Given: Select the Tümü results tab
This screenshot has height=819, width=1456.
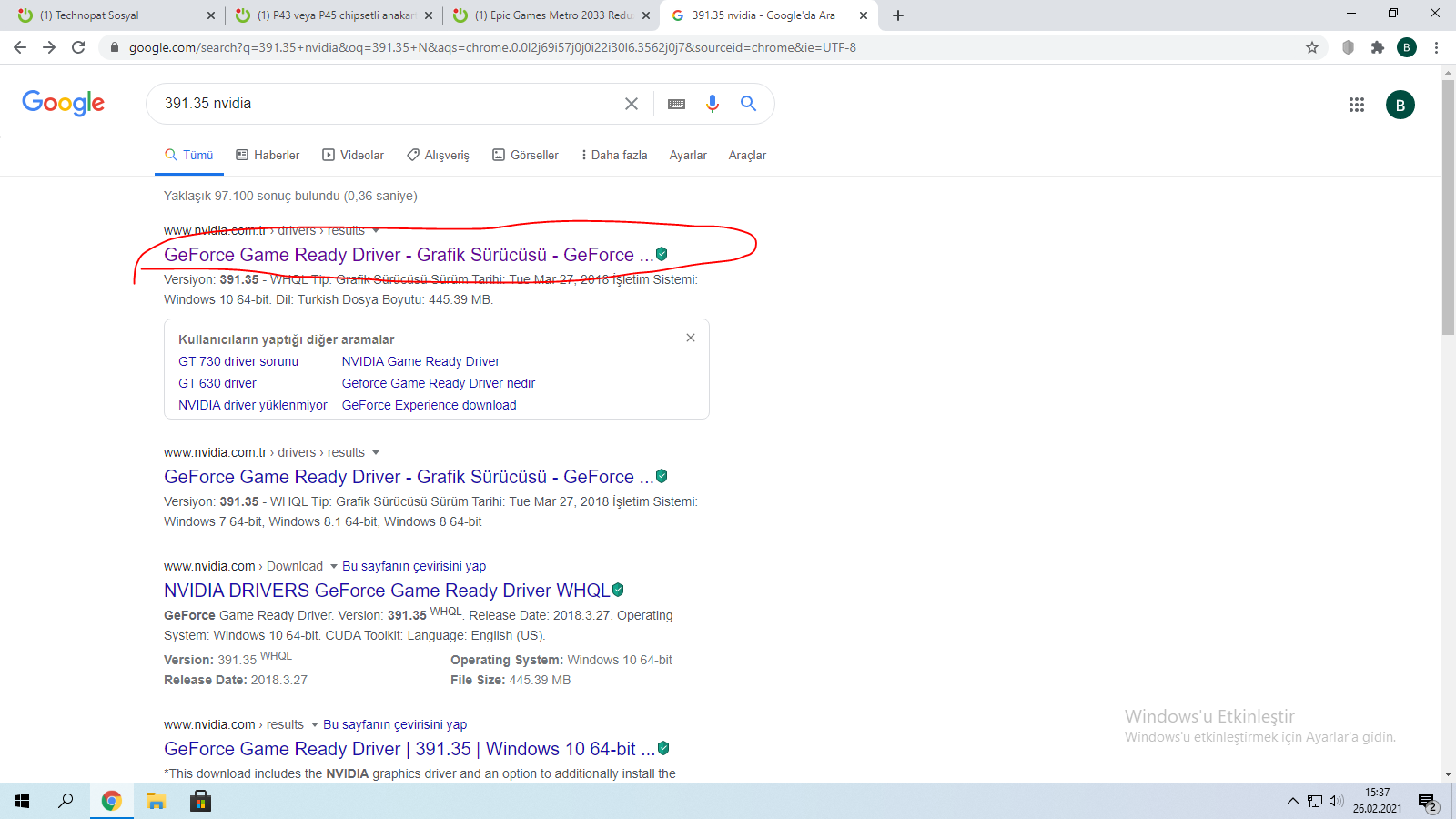Looking at the screenshot, I should coord(189,156).
